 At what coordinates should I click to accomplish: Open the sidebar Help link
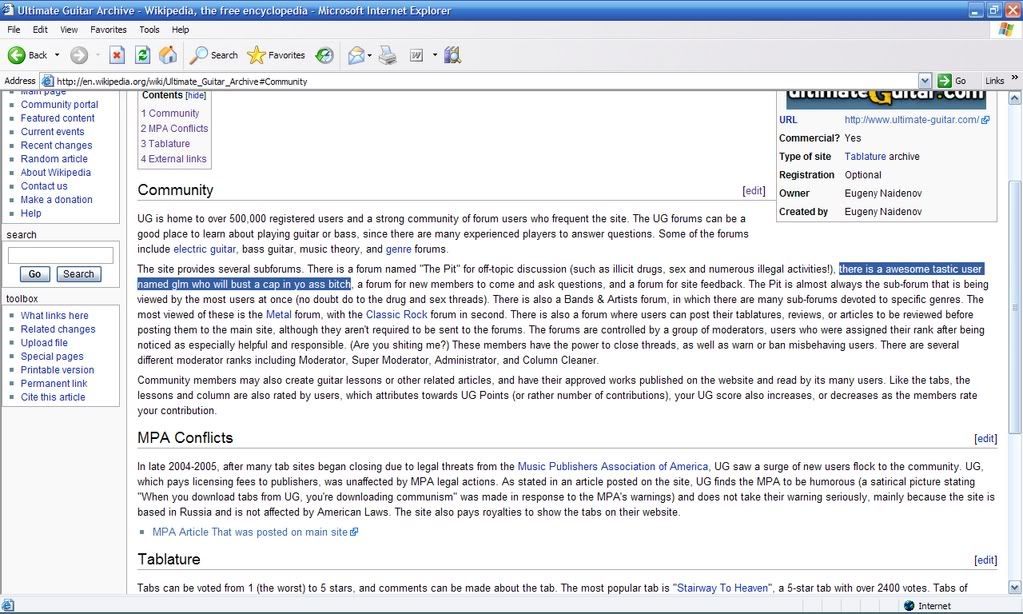tap(31, 213)
